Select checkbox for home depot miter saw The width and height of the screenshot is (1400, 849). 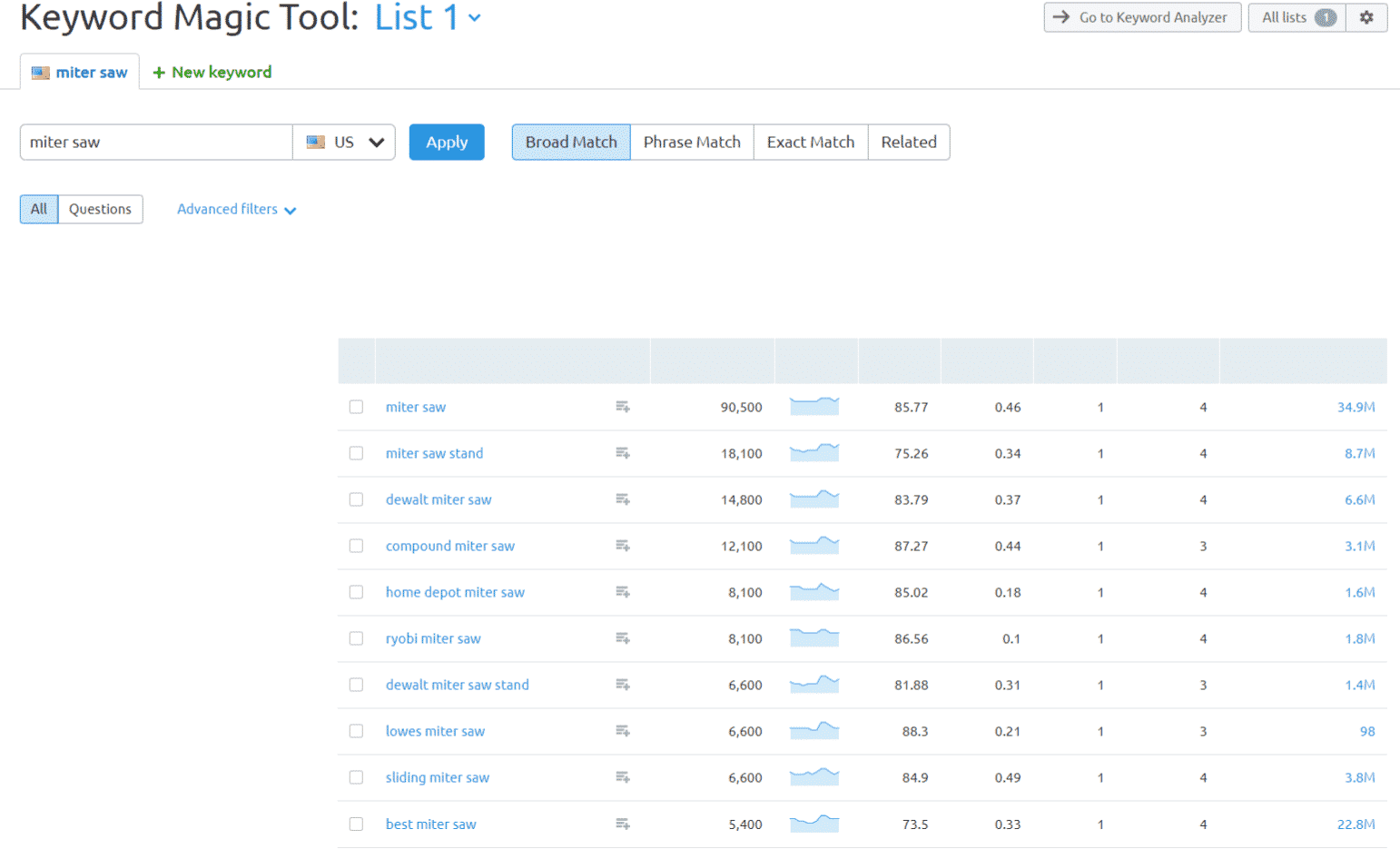click(x=356, y=592)
